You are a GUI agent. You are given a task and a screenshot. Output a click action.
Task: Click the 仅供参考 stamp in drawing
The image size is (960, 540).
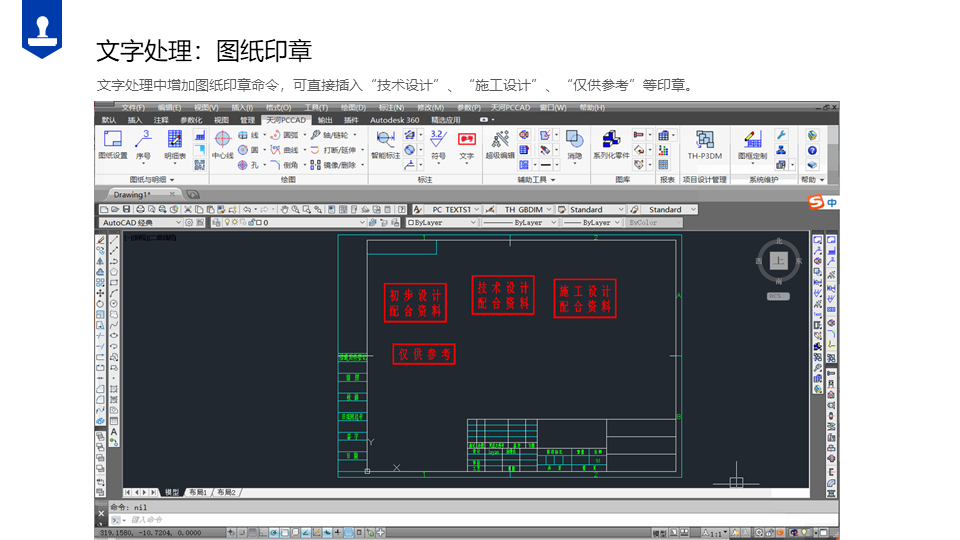424,354
